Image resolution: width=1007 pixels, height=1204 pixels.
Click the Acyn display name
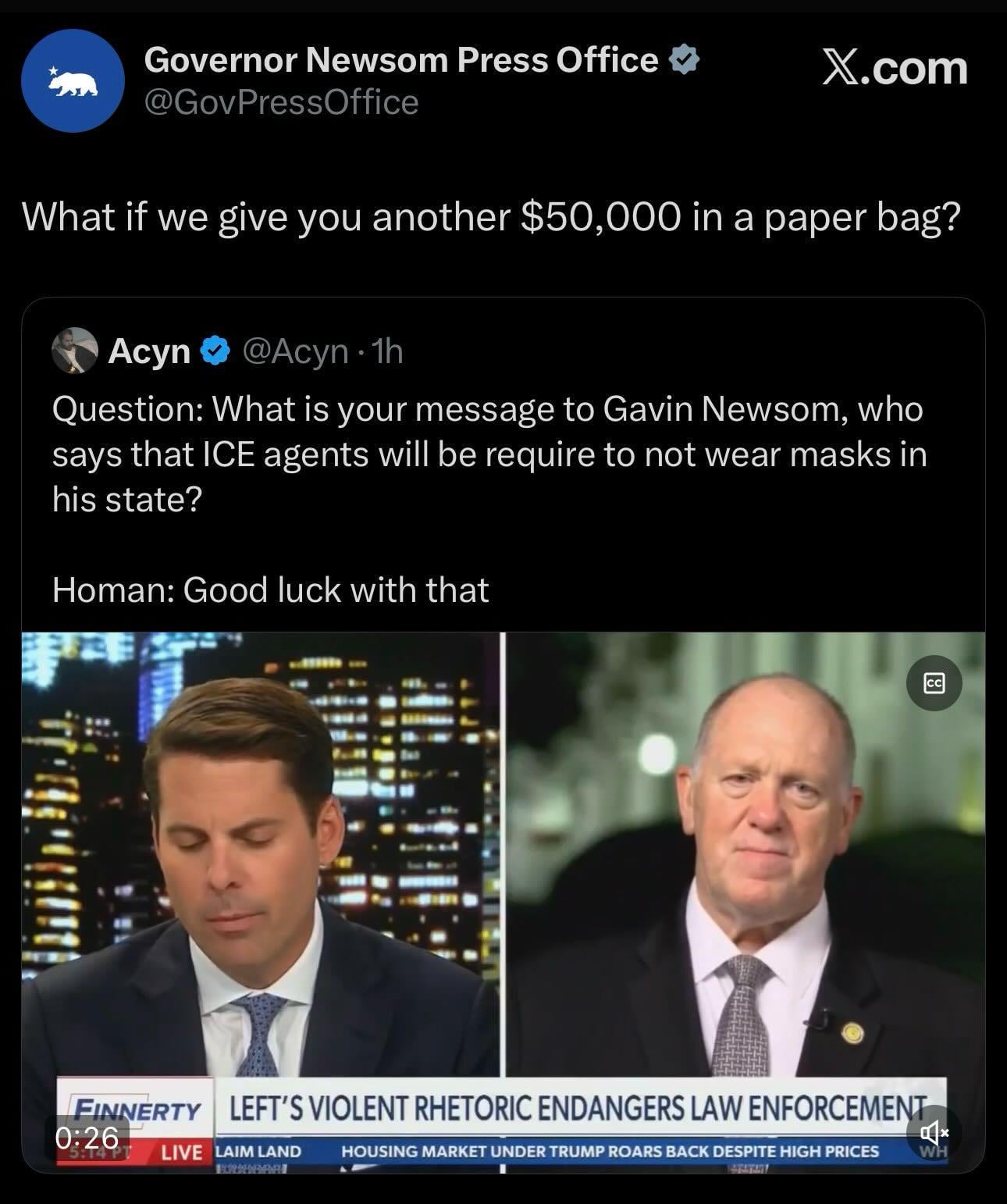click(x=149, y=351)
